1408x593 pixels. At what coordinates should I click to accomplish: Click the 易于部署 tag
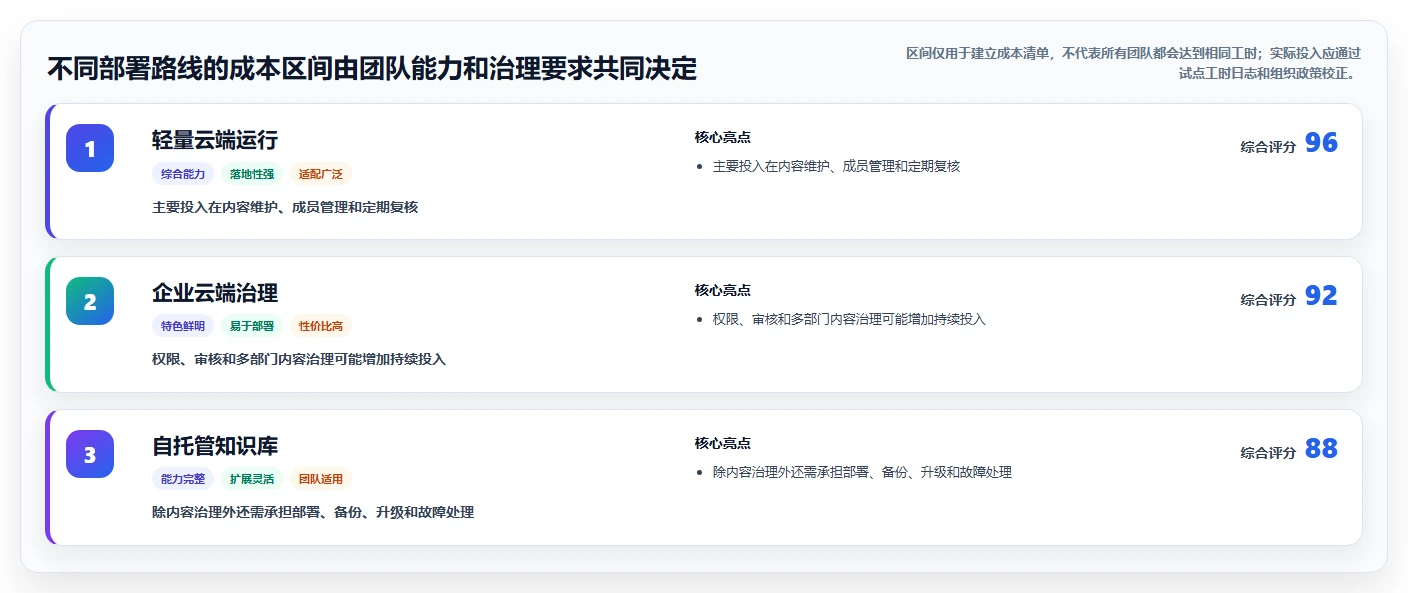(252, 326)
